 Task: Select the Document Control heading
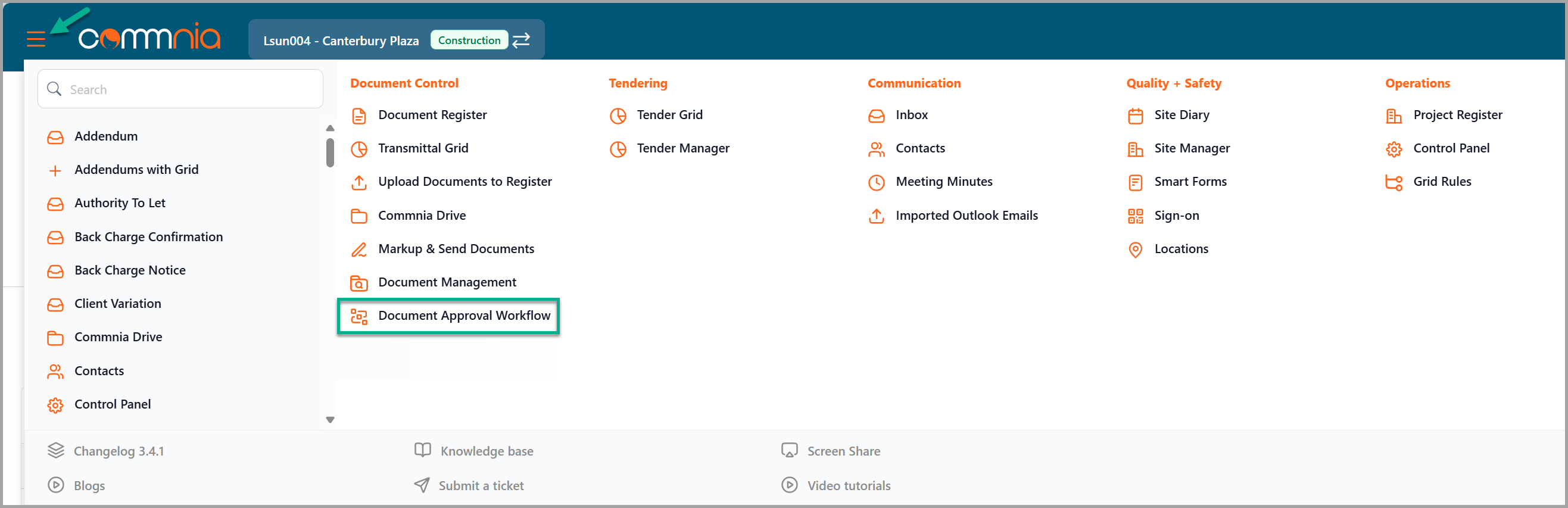tap(404, 83)
